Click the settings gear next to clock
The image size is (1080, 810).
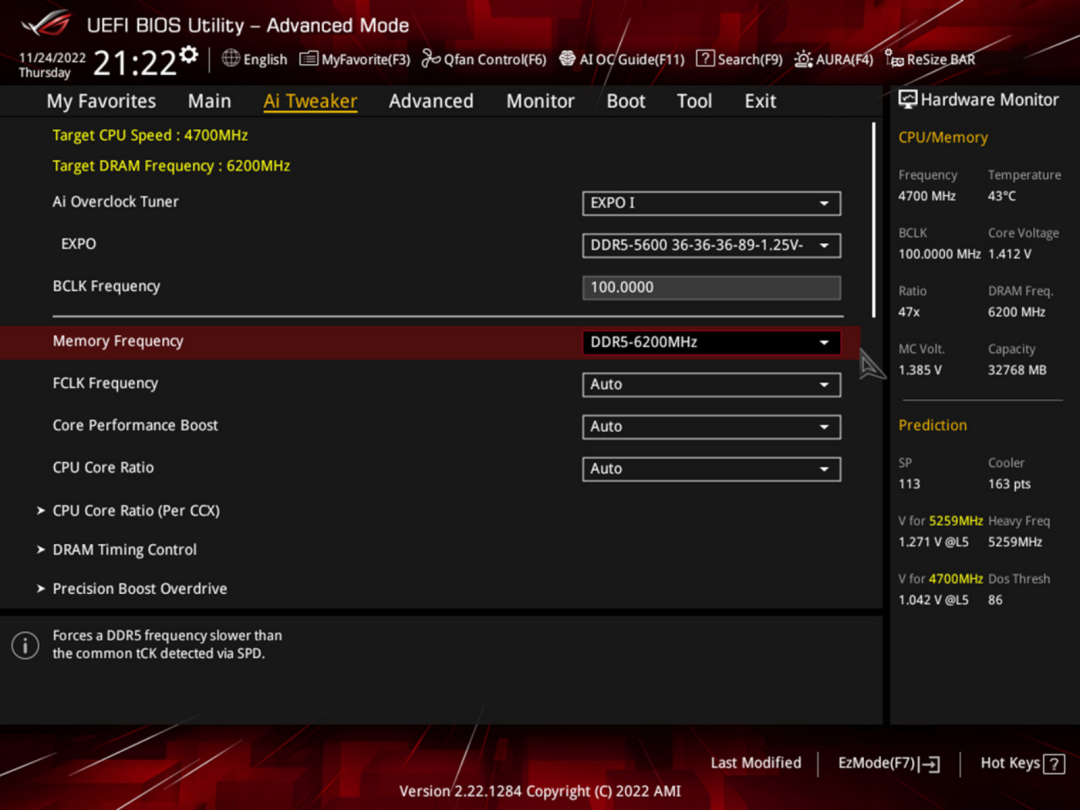point(189,54)
